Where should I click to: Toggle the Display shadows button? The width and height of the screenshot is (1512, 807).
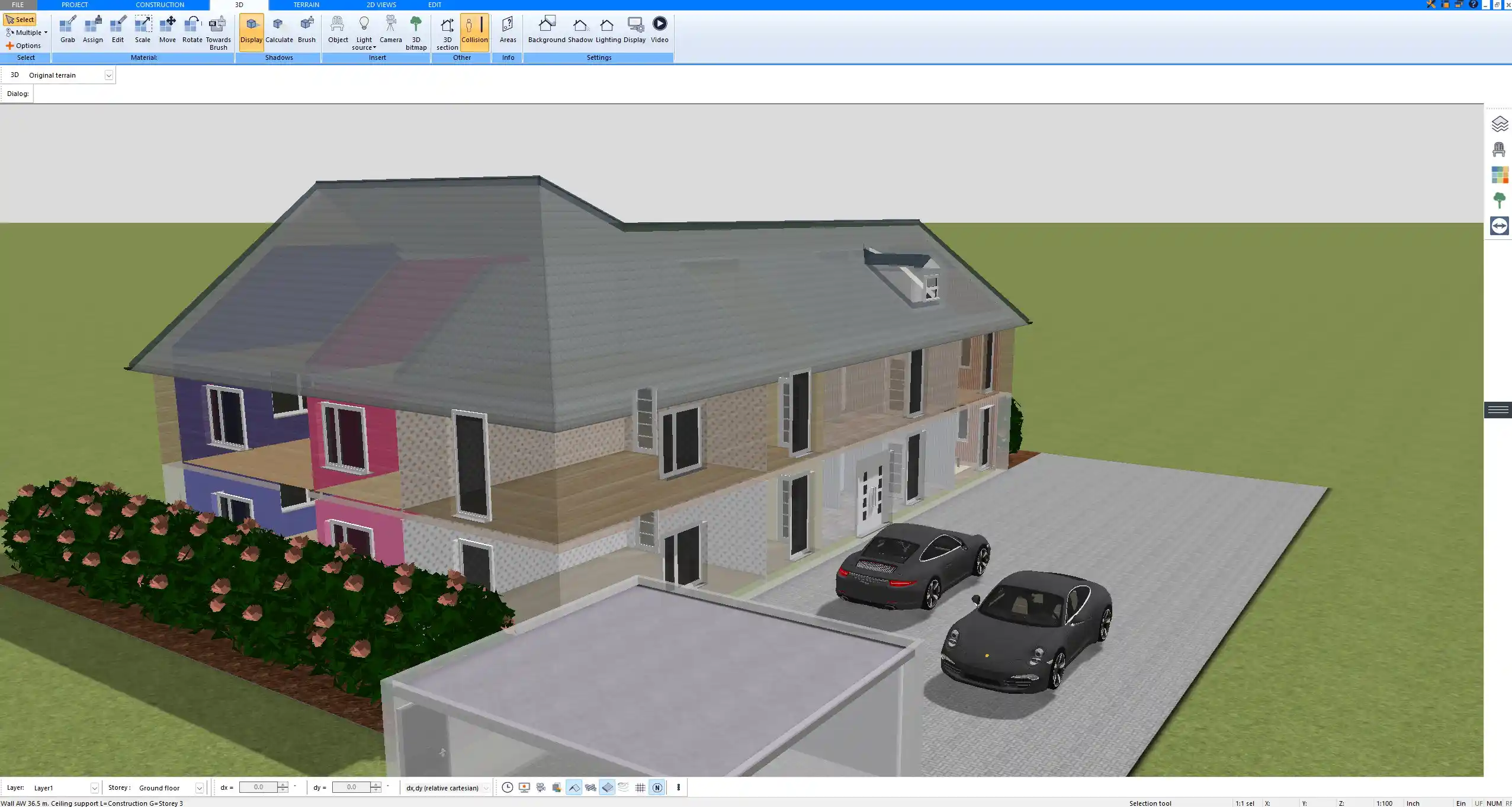coord(251,32)
